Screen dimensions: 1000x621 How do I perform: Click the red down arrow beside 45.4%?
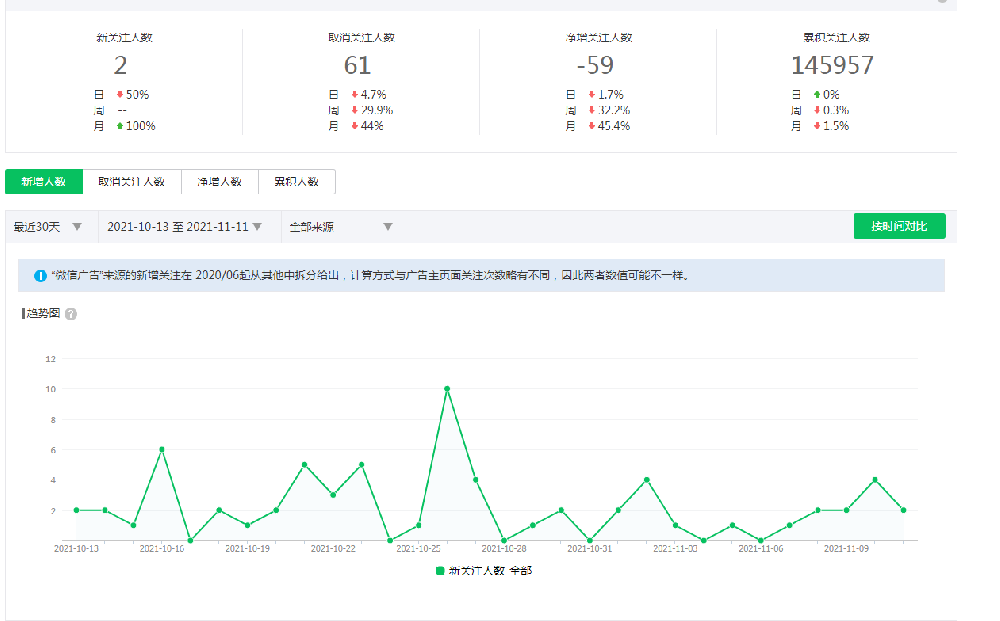coord(593,126)
